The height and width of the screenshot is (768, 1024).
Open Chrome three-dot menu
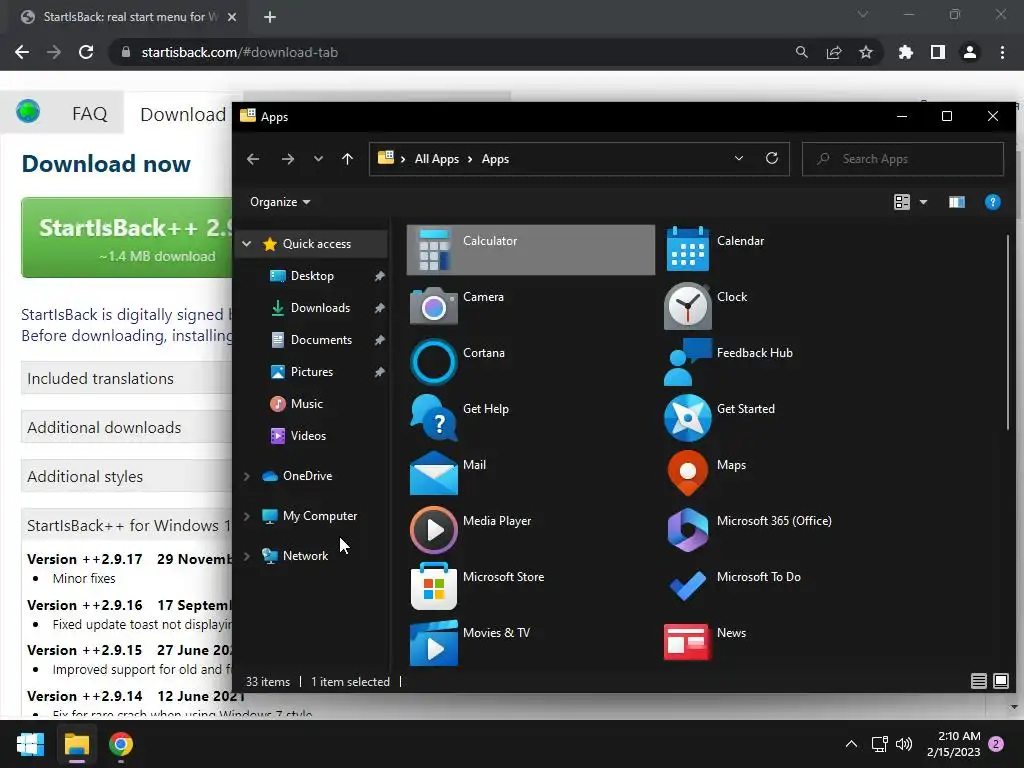(1002, 52)
